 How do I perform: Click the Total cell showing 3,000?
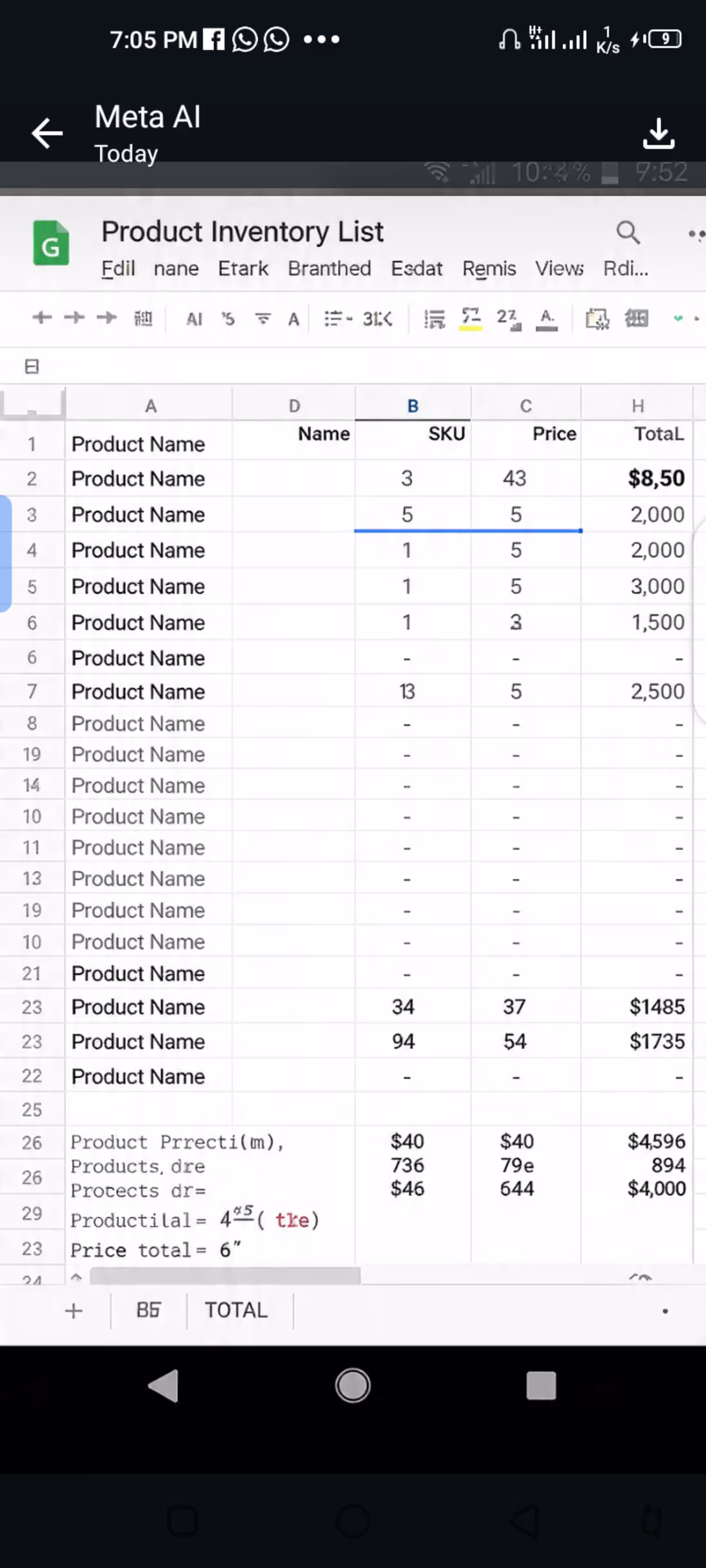click(637, 586)
